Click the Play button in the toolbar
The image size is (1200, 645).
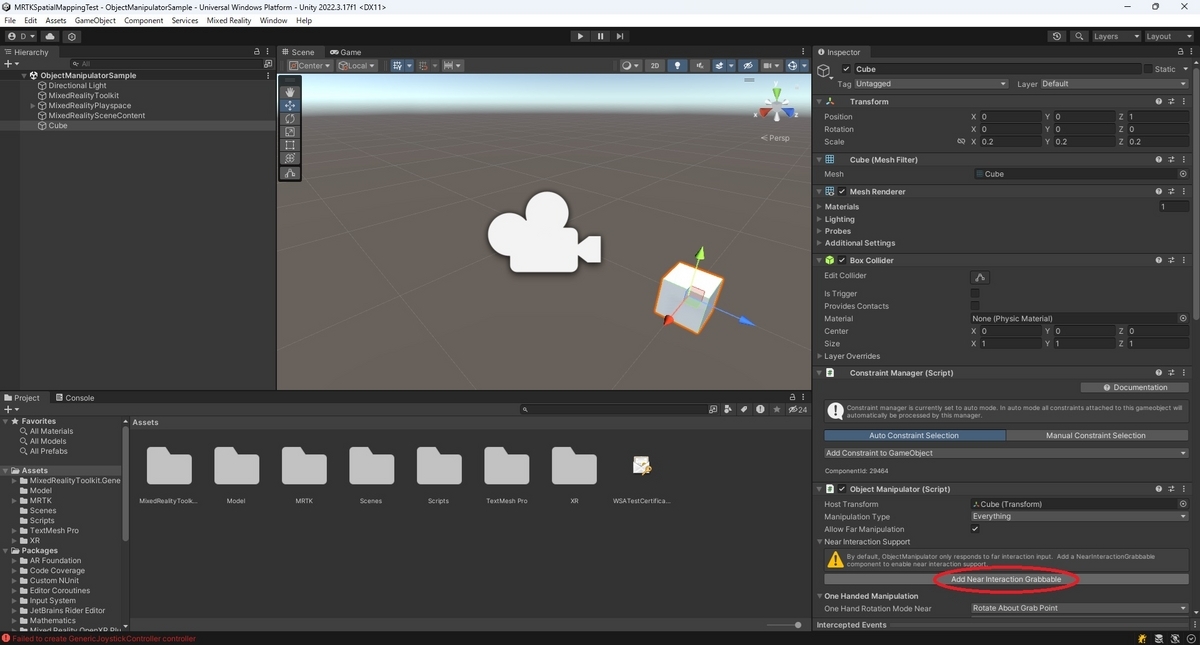click(x=580, y=36)
